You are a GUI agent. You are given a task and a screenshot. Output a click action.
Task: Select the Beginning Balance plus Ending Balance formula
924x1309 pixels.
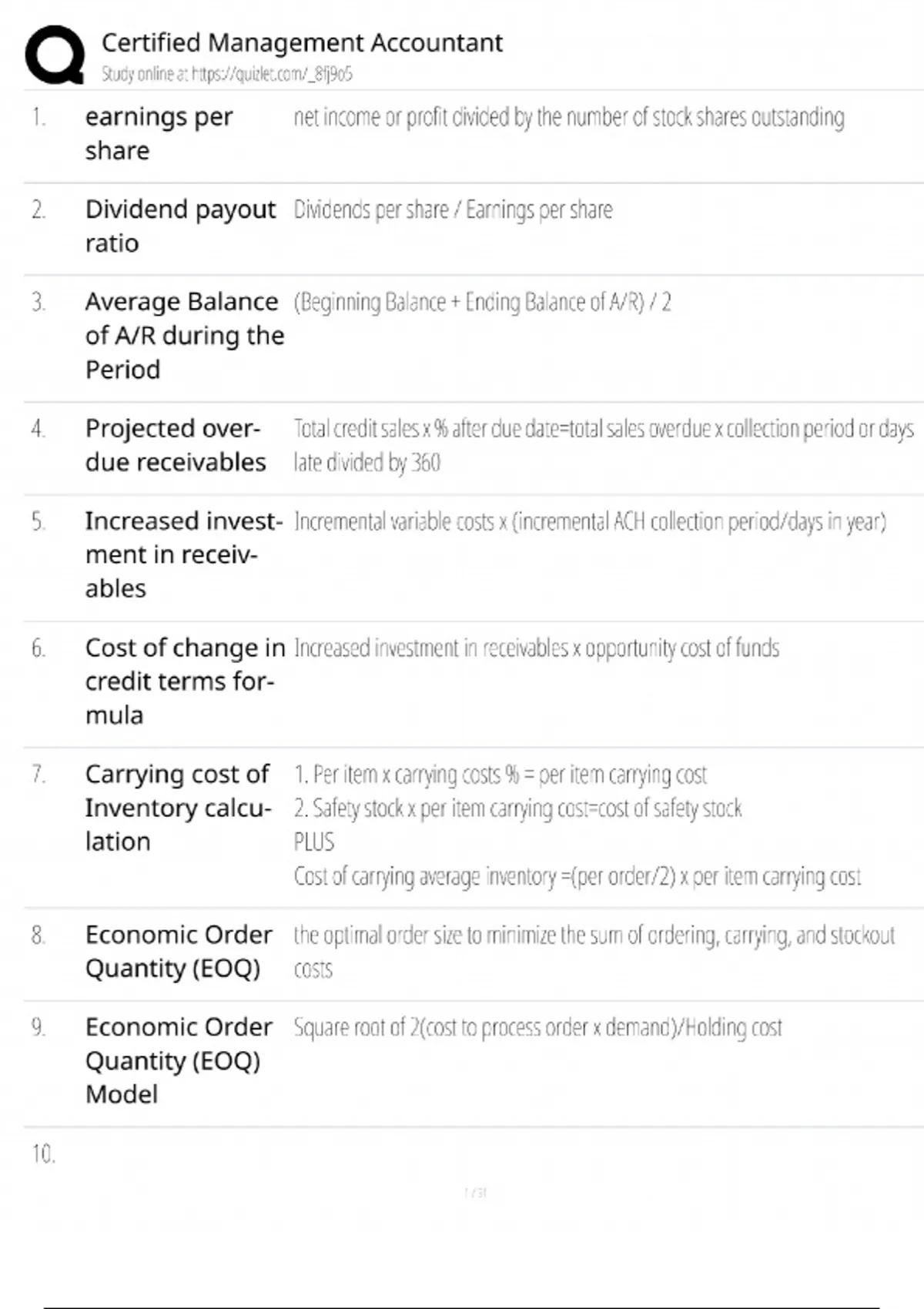(x=482, y=302)
